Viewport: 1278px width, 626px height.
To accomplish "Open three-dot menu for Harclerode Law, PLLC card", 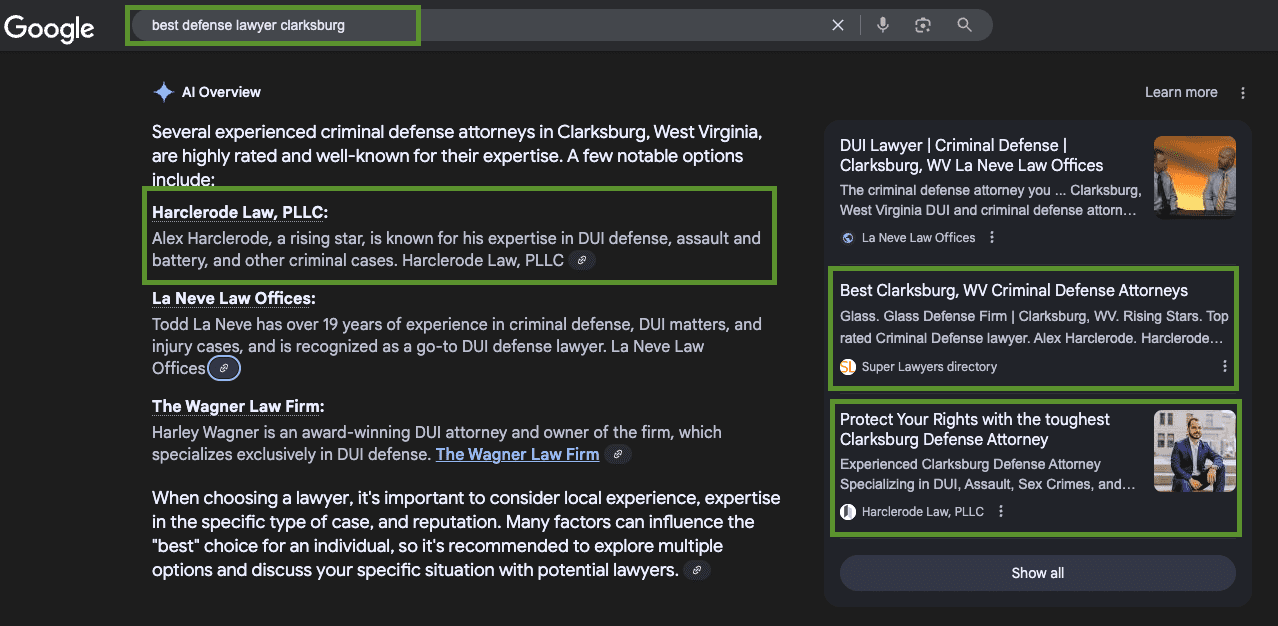I will (x=1001, y=511).
